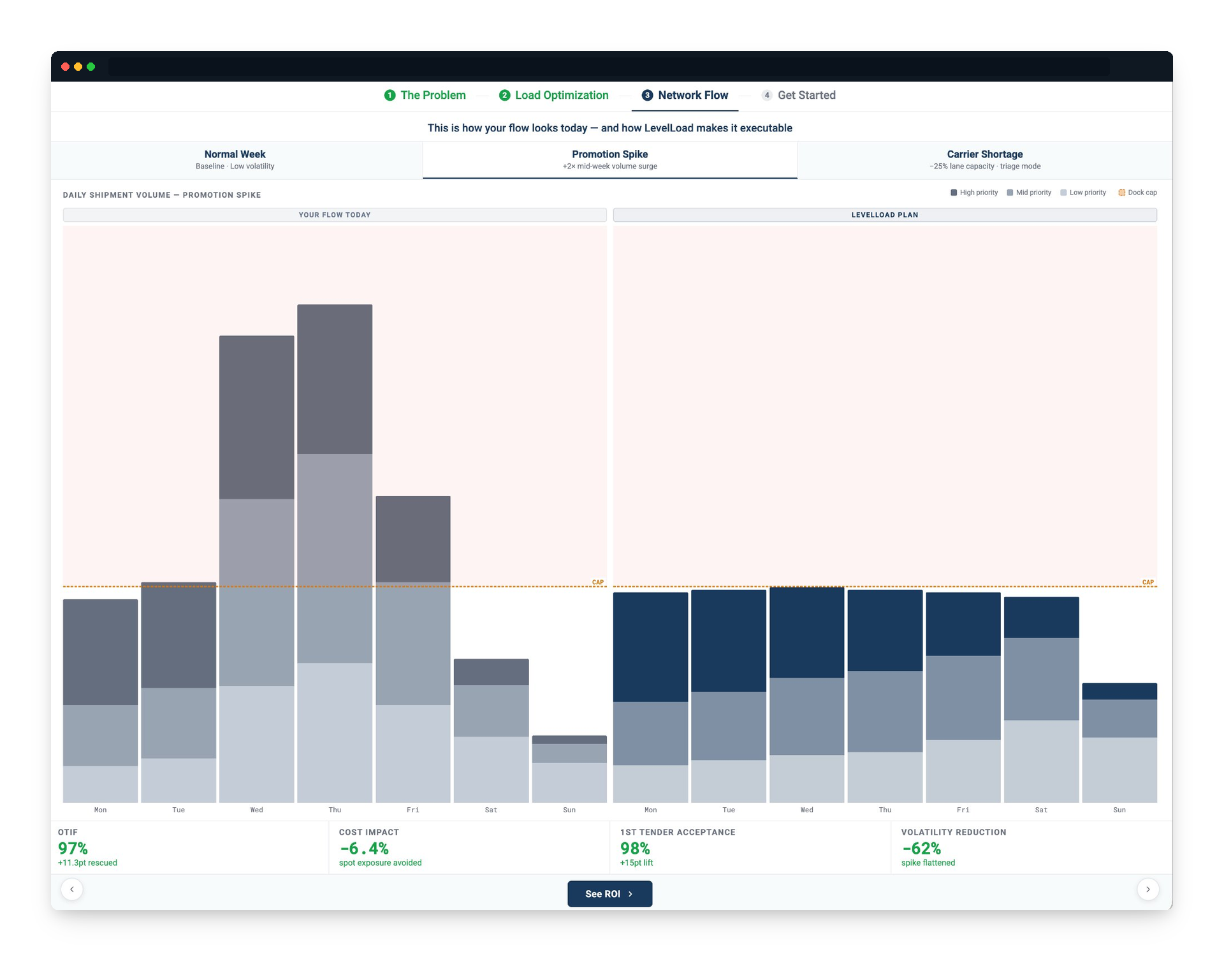Expand the LEVELLOAD PLAN panel header

point(885,215)
